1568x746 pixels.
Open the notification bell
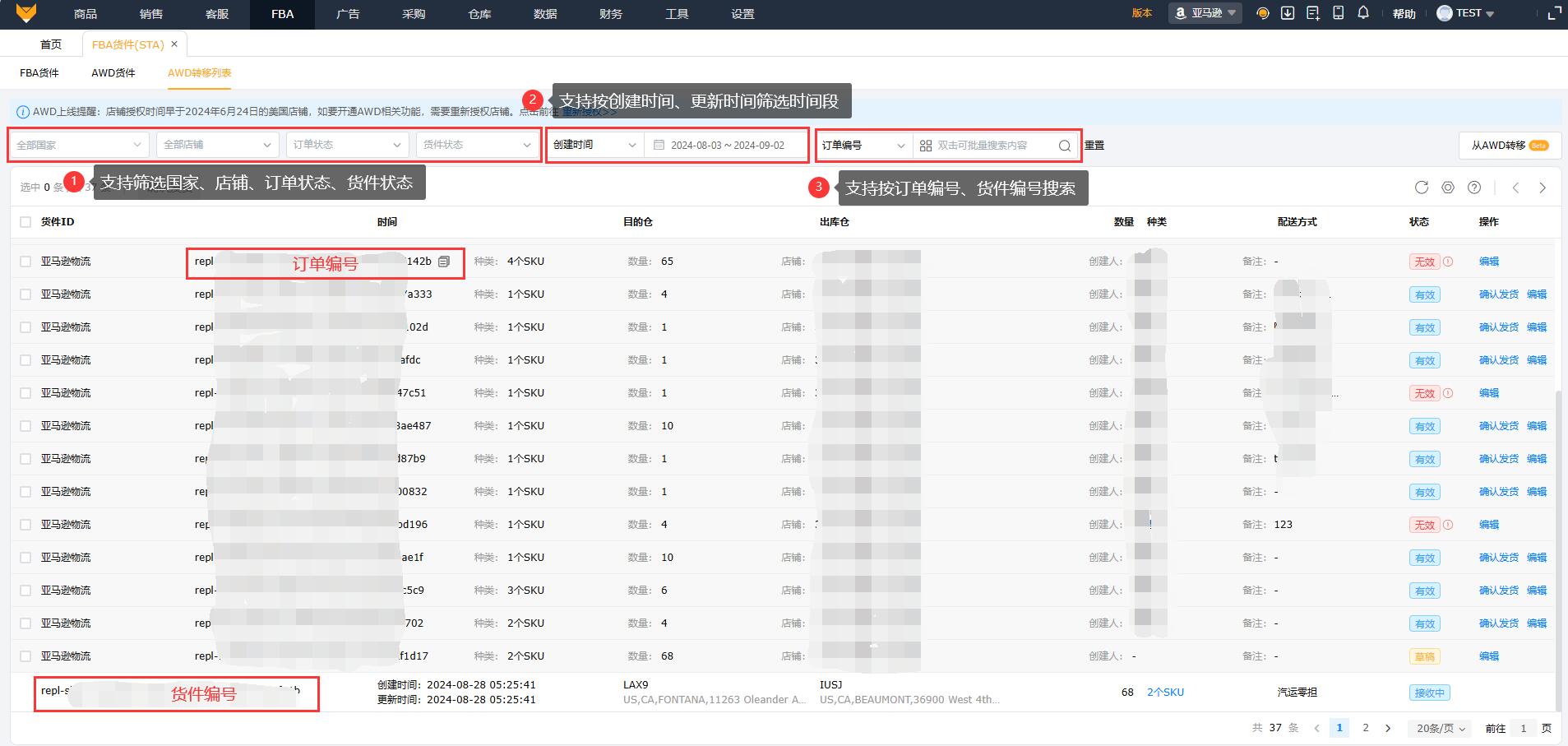point(1363,13)
